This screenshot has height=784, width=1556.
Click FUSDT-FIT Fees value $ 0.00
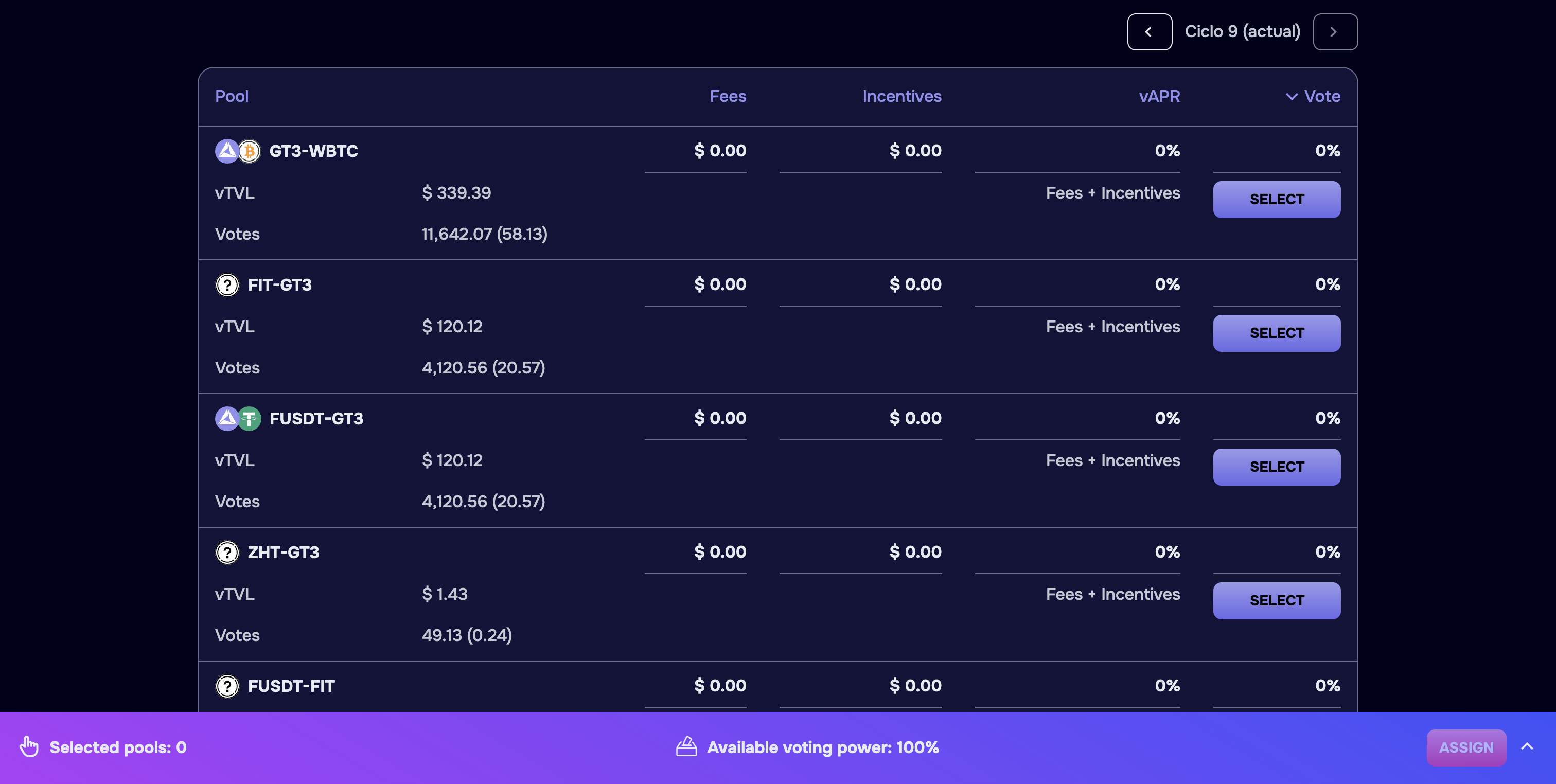click(720, 686)
